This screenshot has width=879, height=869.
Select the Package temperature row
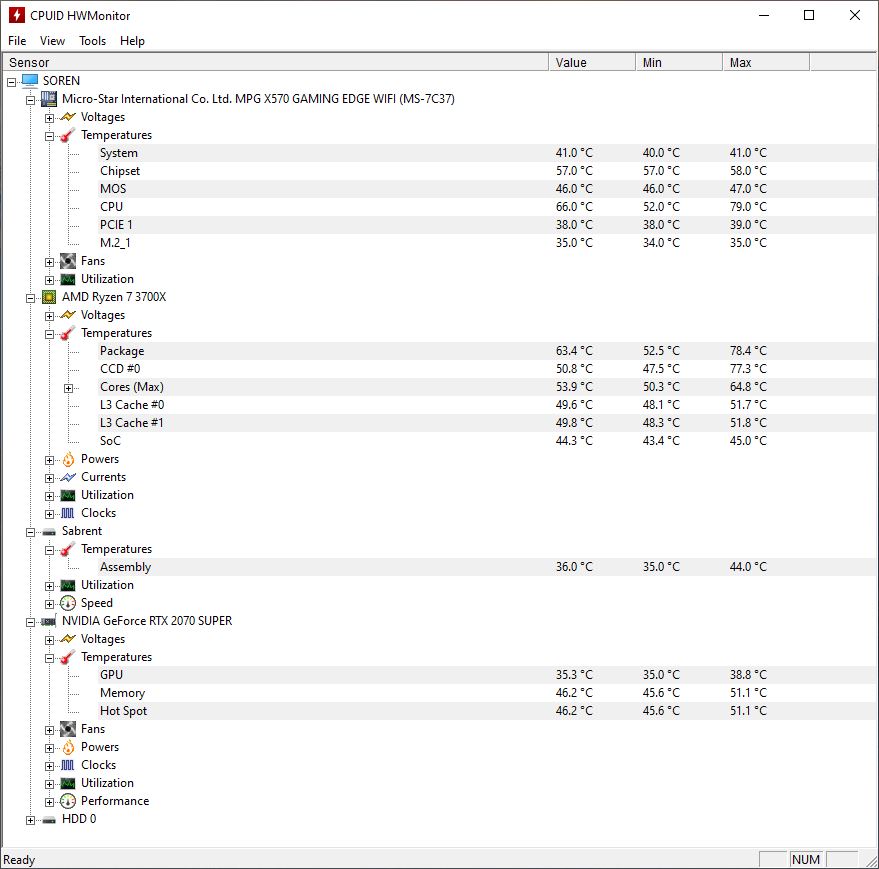pyautogui.click(x=487, y=351)
